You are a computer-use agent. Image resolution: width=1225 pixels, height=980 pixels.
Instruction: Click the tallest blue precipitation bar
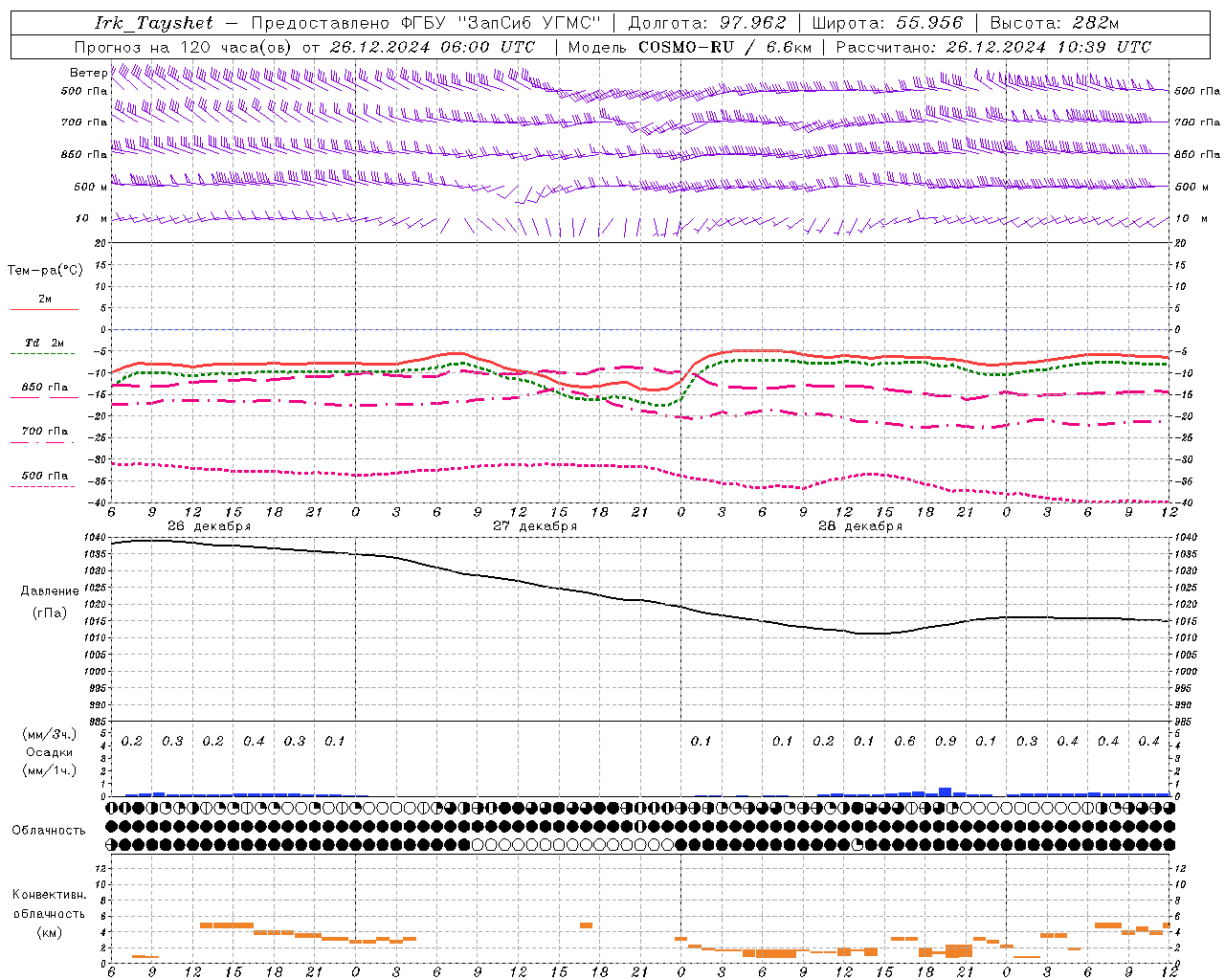pyautogui.click(x=946, y=791)
